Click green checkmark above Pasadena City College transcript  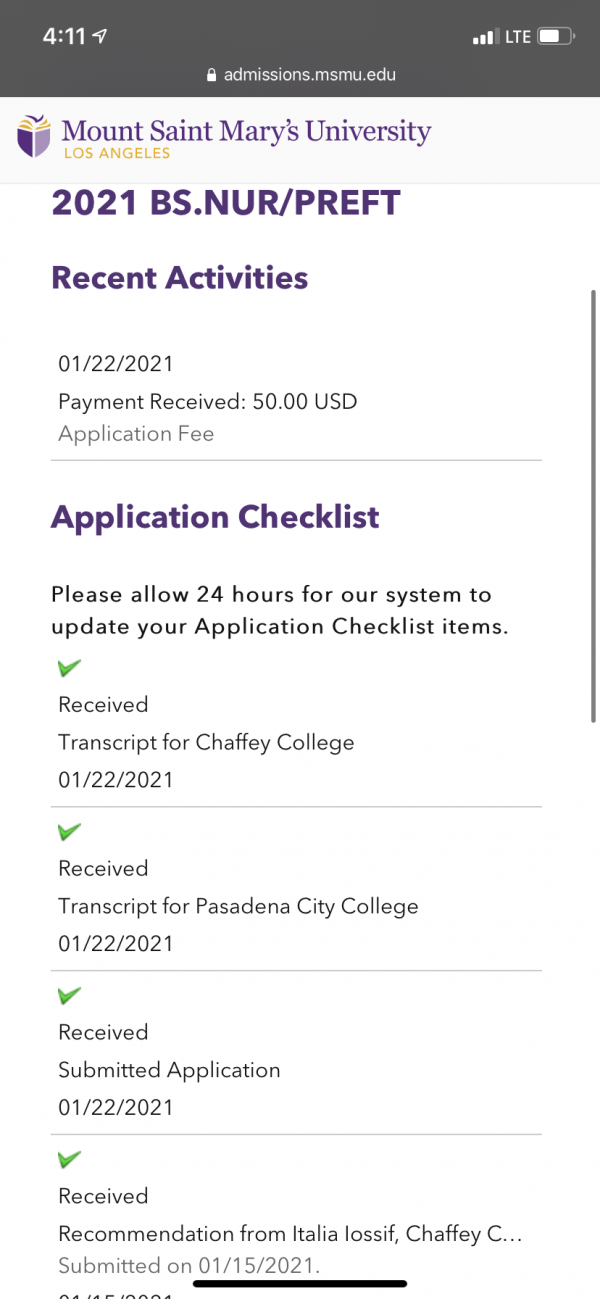coord(69,831)
